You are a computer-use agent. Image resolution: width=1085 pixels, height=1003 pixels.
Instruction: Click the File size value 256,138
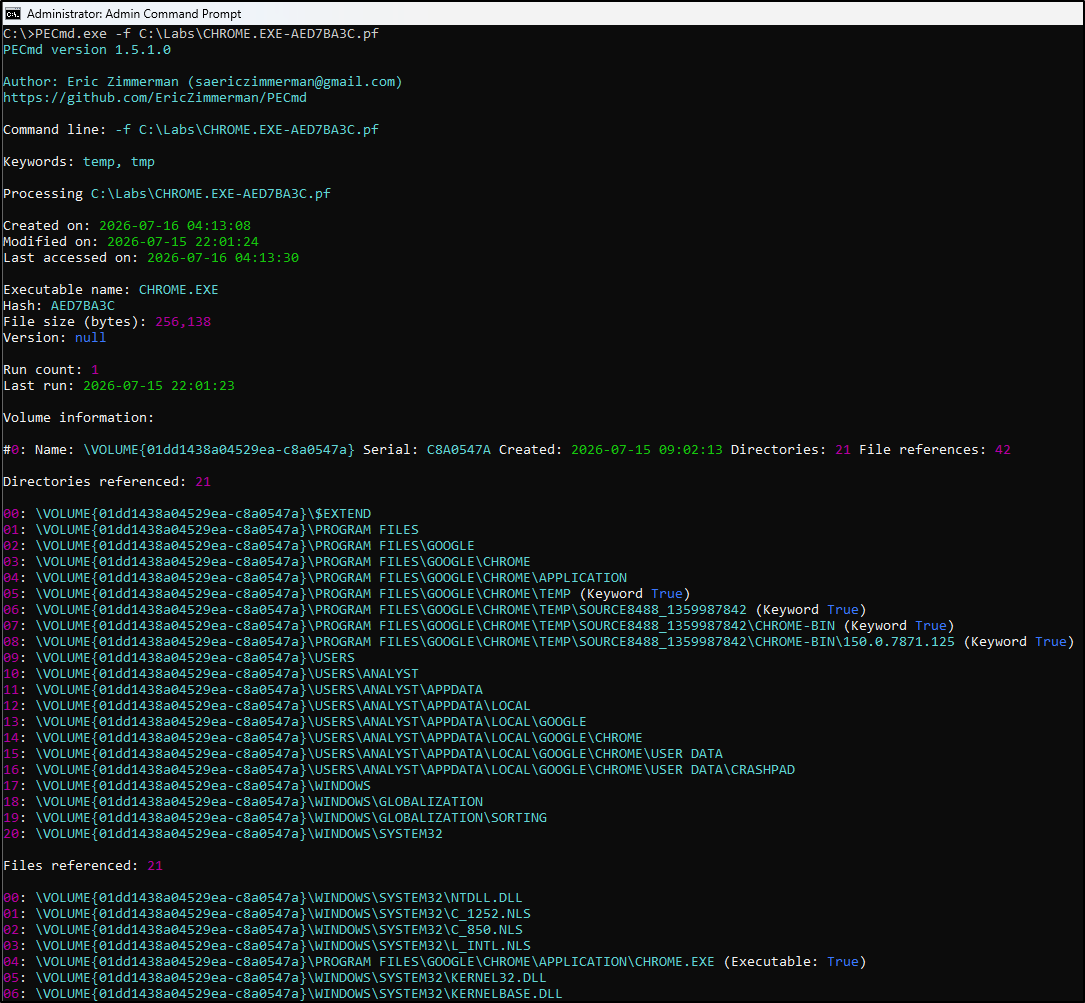coord(183,321)
